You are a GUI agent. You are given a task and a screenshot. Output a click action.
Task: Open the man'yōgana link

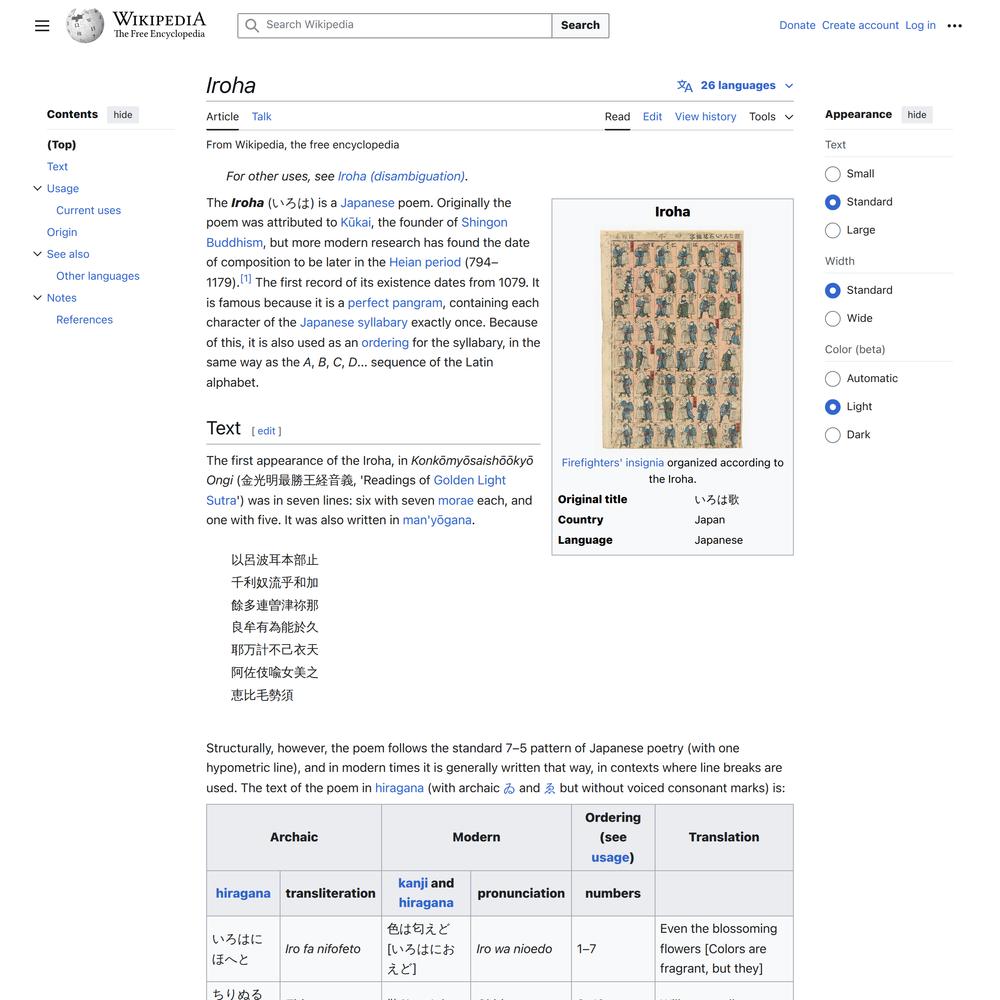click(x=437, y=520)
